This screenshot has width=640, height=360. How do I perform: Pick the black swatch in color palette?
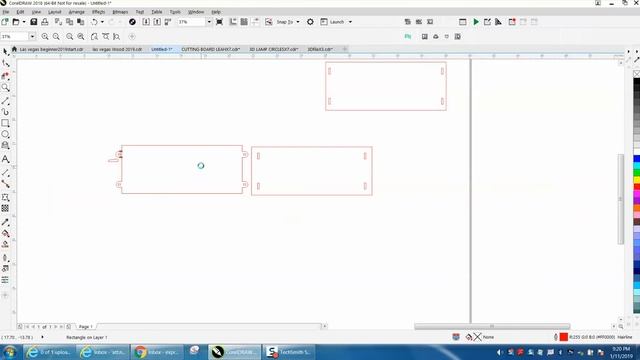(x=637, y=81)
